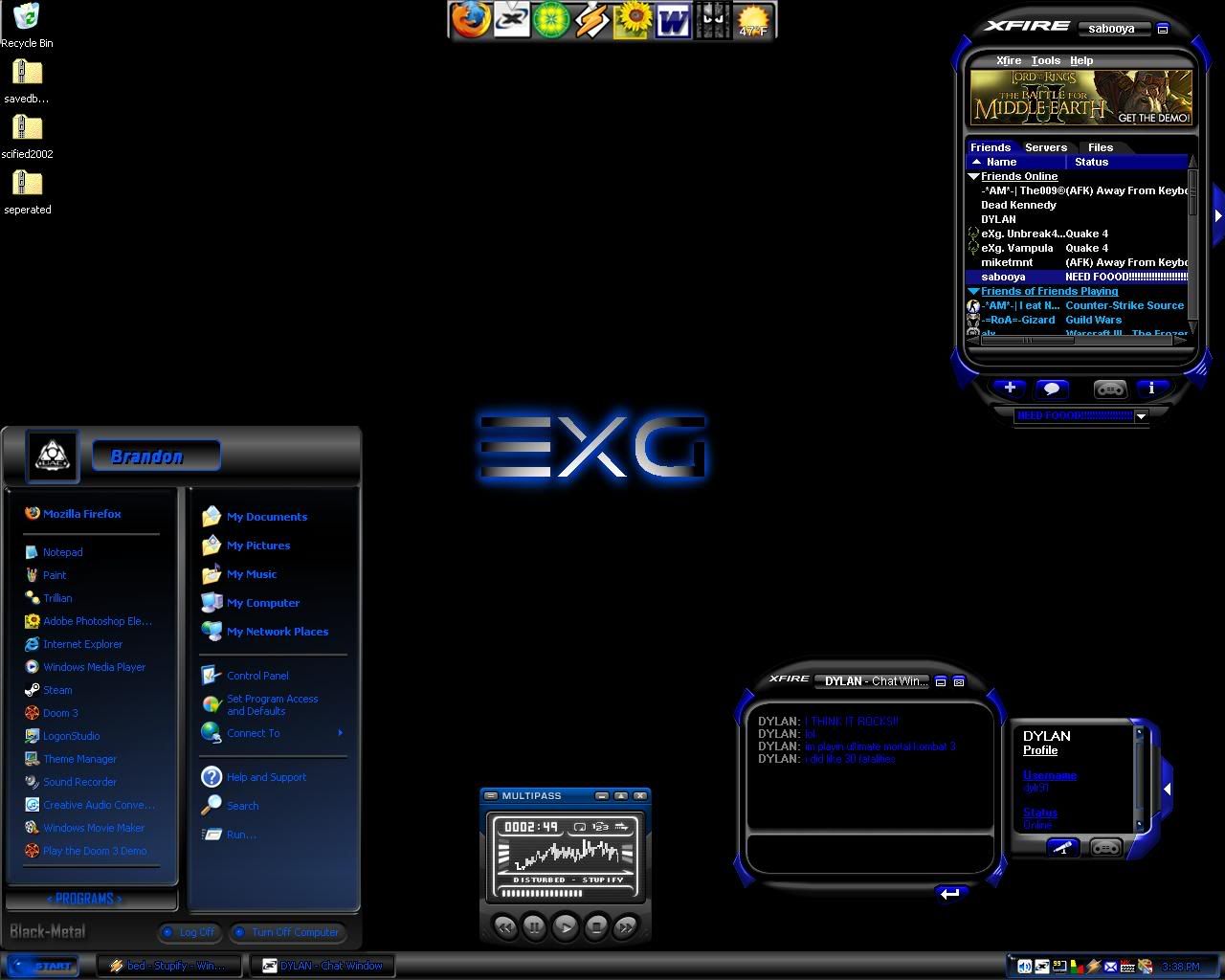The height and width of the screenshot is (980, 1225).
Task: Click Turn Off Computer button
Action: click(x=288, y=932)
